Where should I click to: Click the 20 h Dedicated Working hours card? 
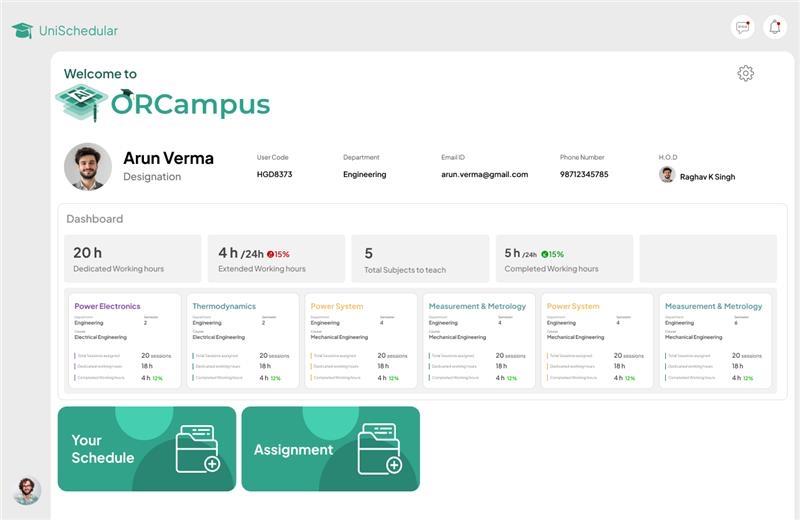pos(133,259)
